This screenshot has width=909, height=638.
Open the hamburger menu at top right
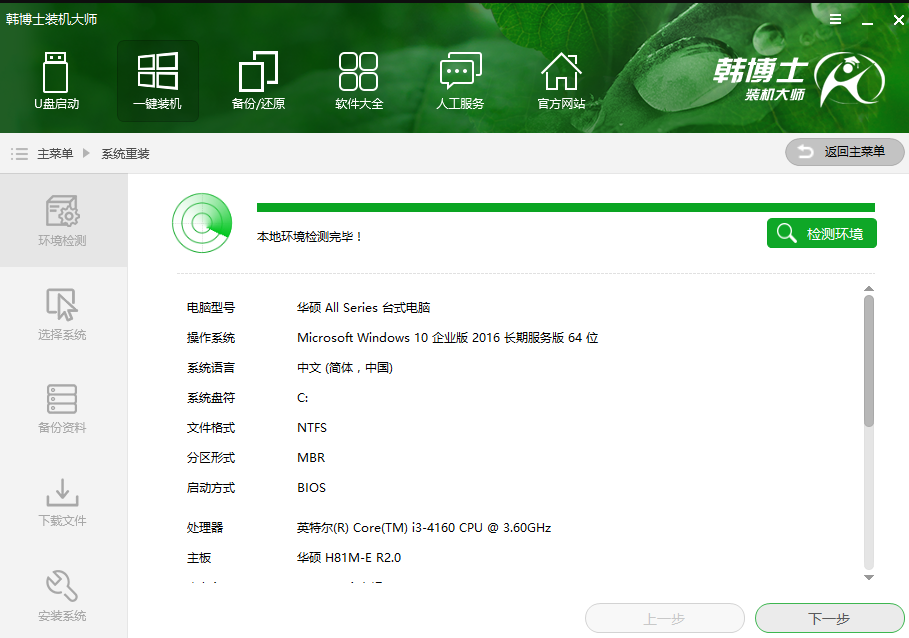(x=836, y=18)
